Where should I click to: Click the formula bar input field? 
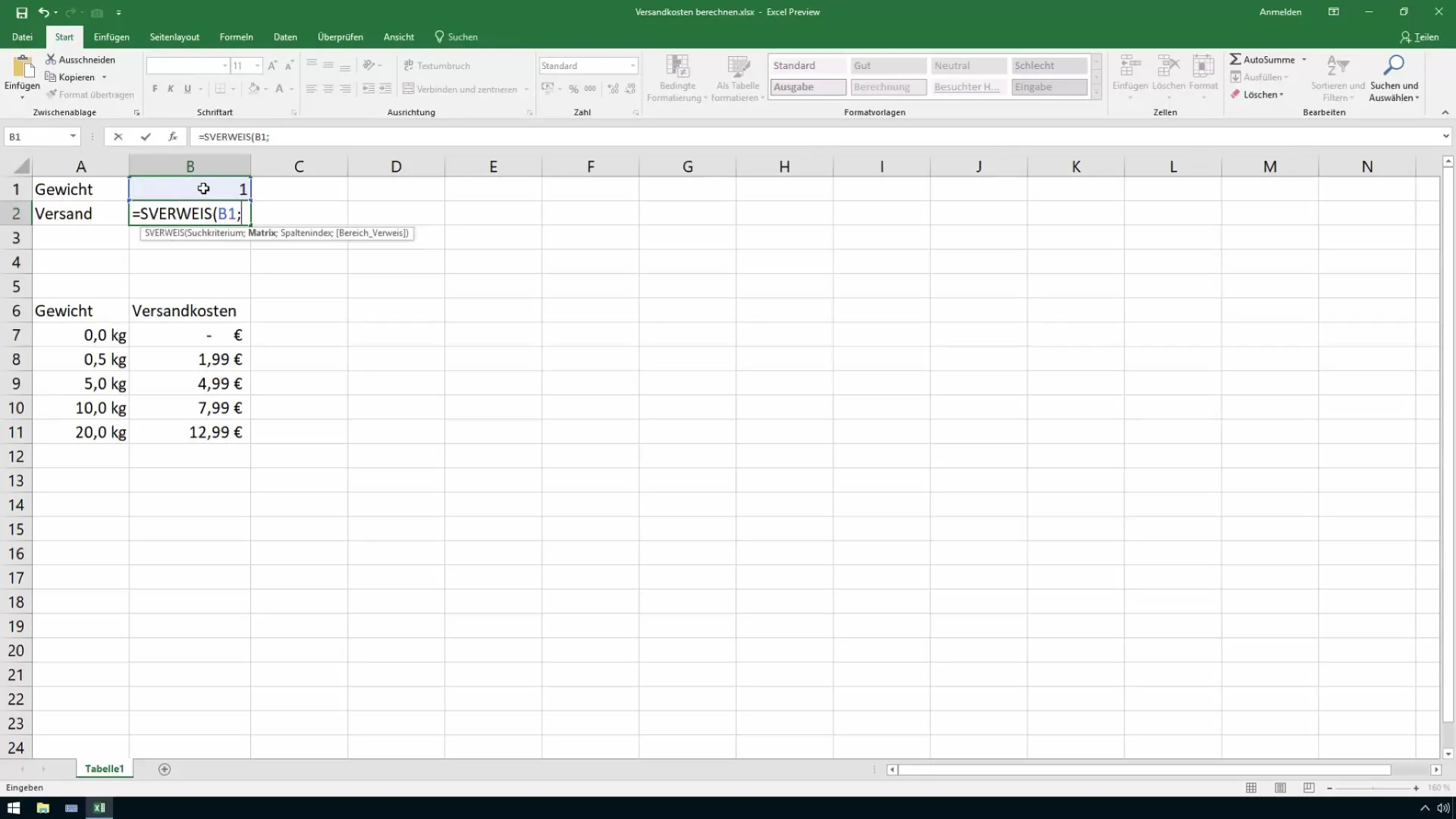click(x=815, y=136)
